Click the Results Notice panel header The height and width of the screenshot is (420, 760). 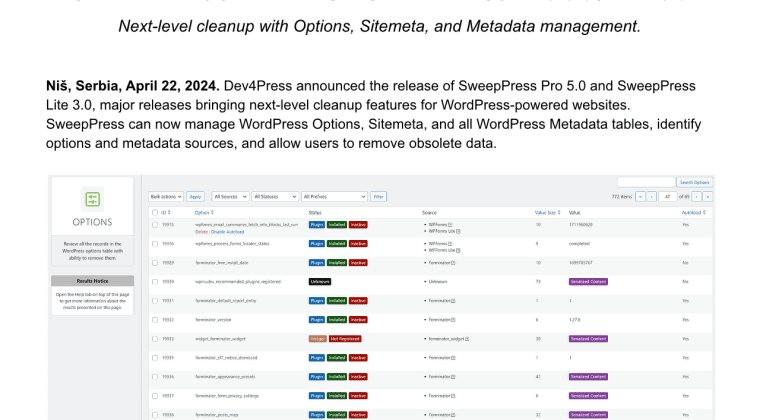93,281
